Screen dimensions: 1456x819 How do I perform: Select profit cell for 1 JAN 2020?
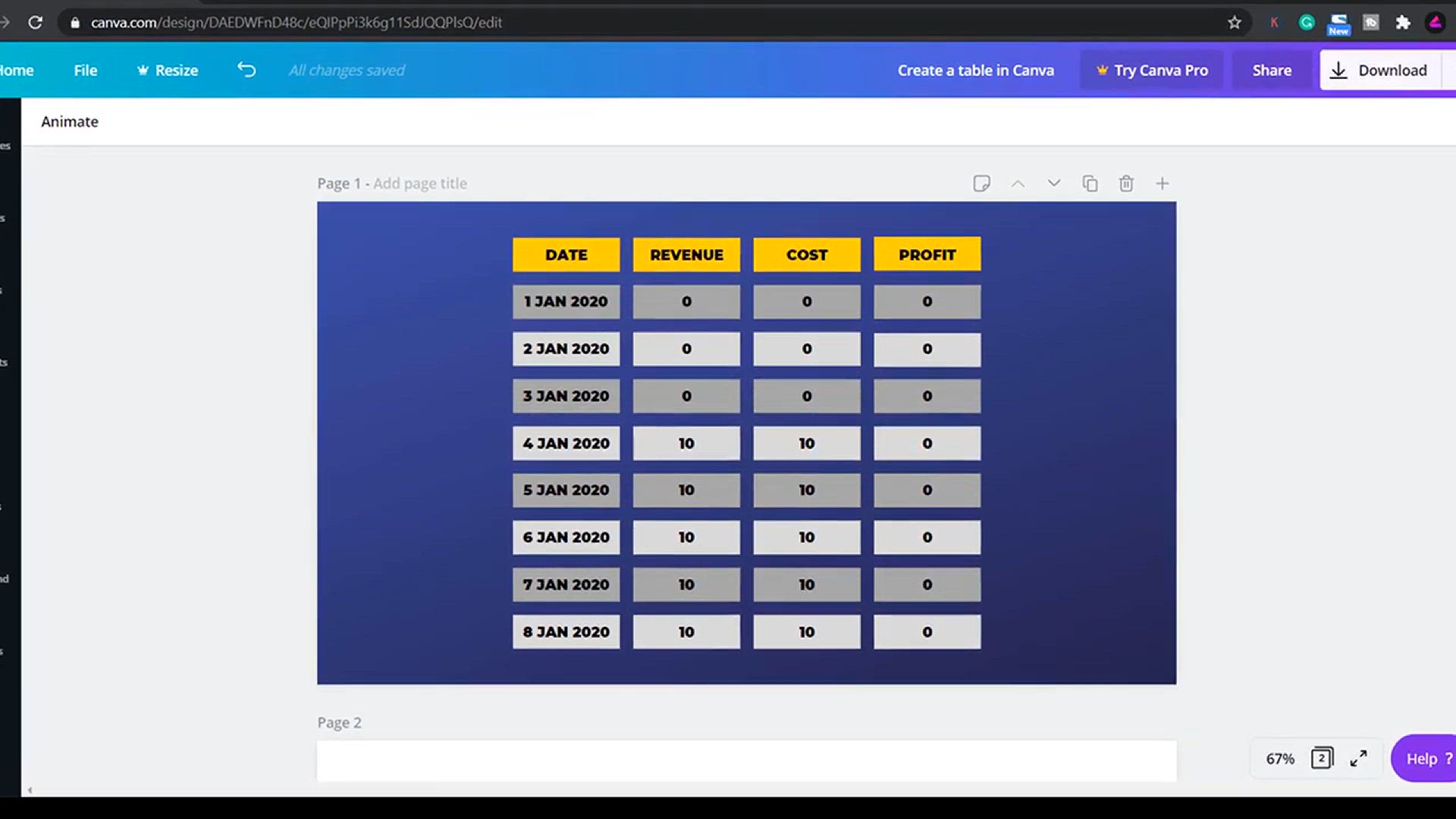tap(927, 302)
